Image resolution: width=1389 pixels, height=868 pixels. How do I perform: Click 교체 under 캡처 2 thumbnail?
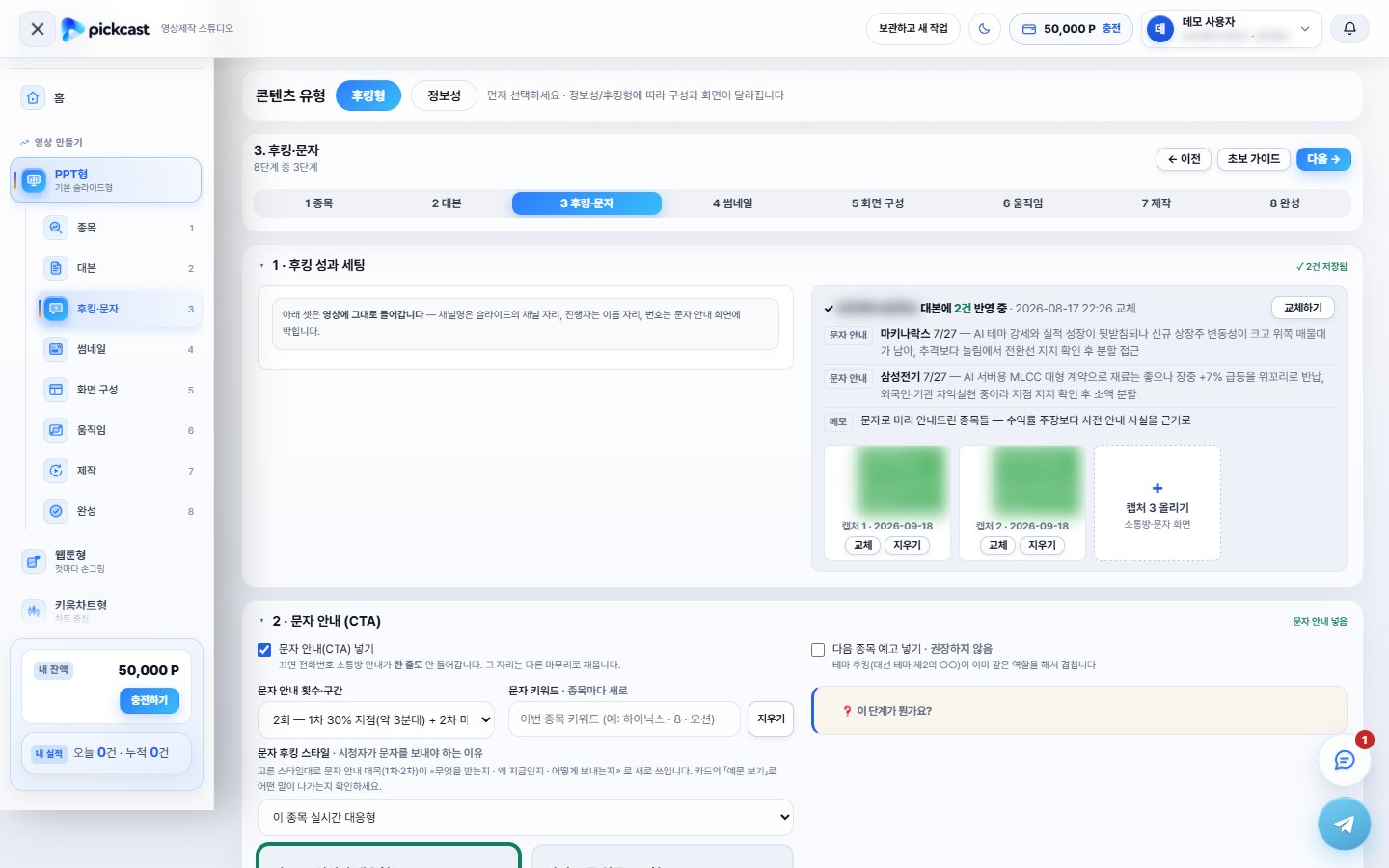tap(998, 546)
